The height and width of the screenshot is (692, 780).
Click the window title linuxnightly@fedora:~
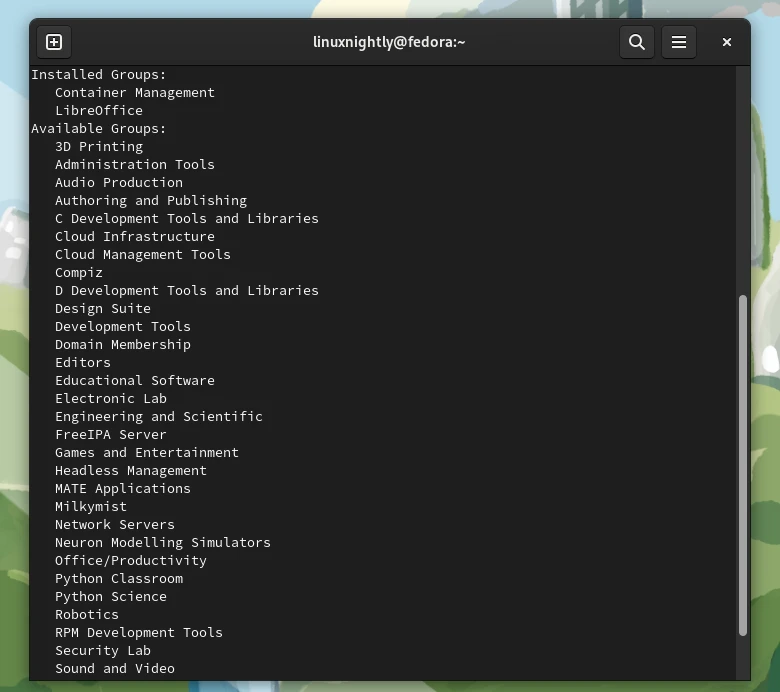click(389, 42)
